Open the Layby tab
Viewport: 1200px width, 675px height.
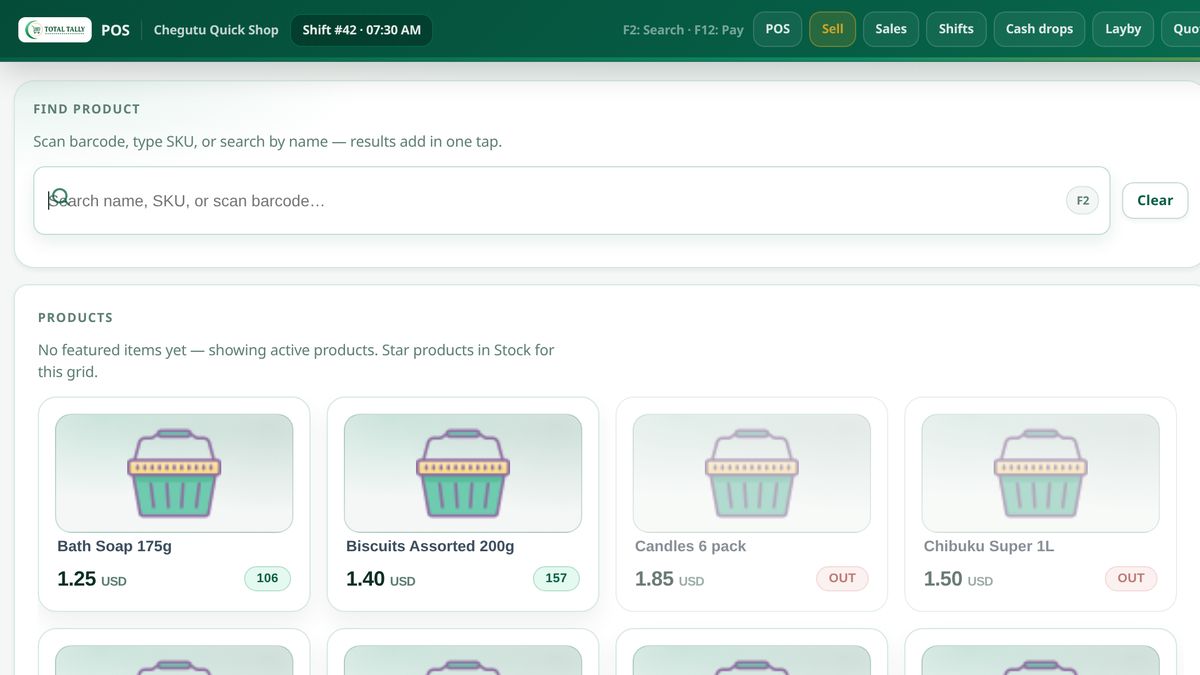pyautogui.click(x=1123, y=29)
